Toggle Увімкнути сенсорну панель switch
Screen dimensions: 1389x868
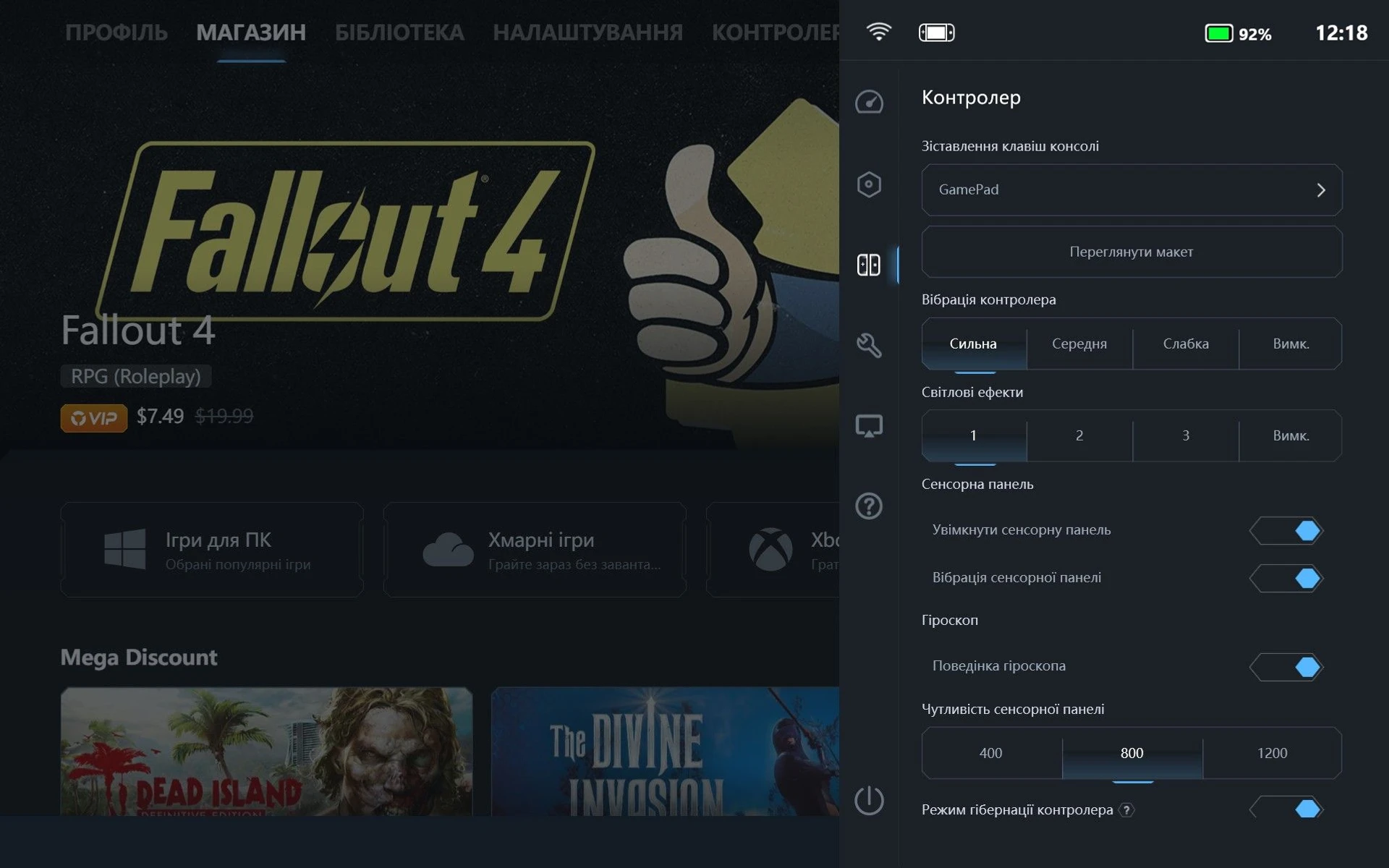[x=1286, y=530]
